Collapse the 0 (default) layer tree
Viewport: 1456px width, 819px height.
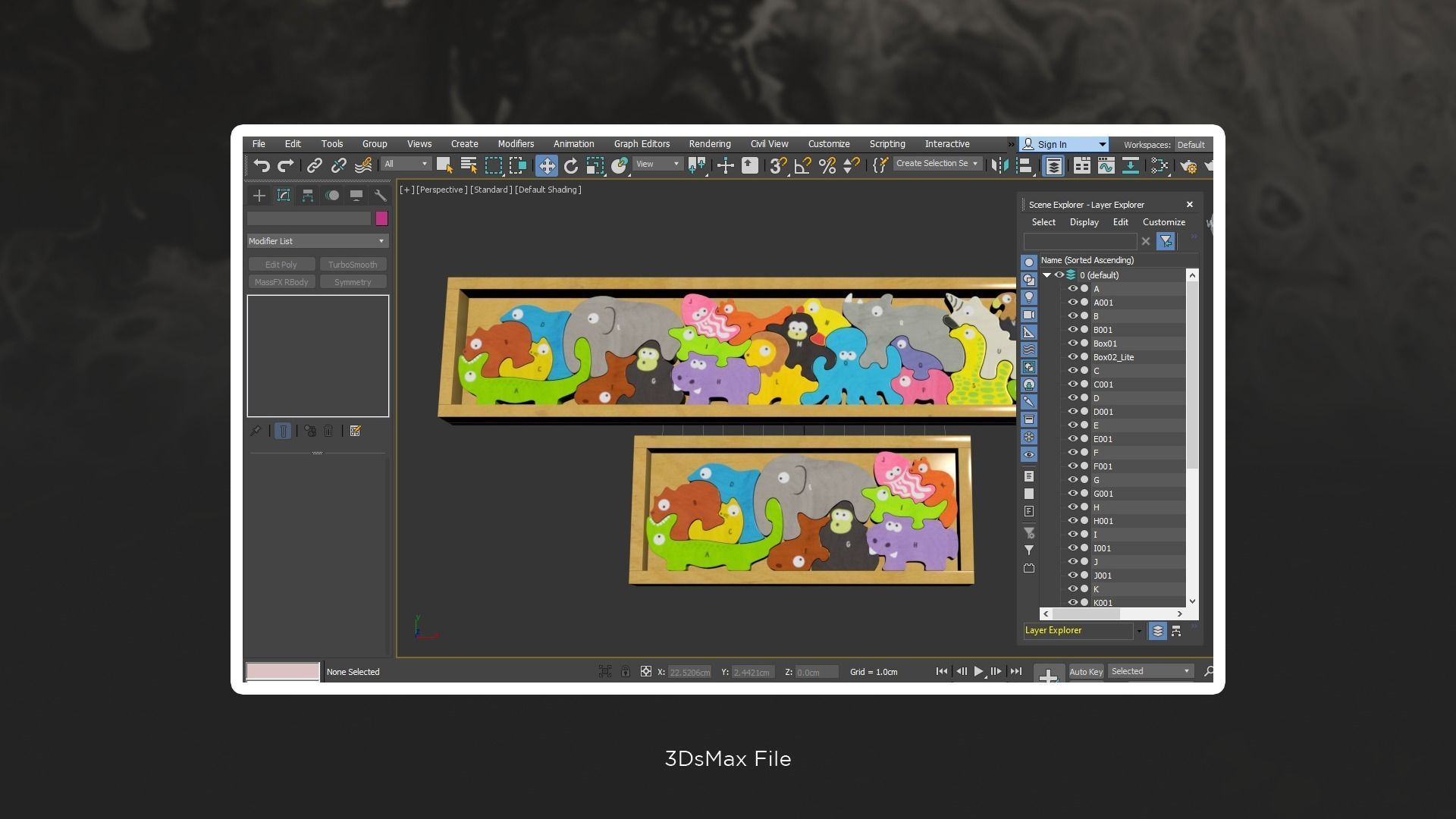[1046, 275]
